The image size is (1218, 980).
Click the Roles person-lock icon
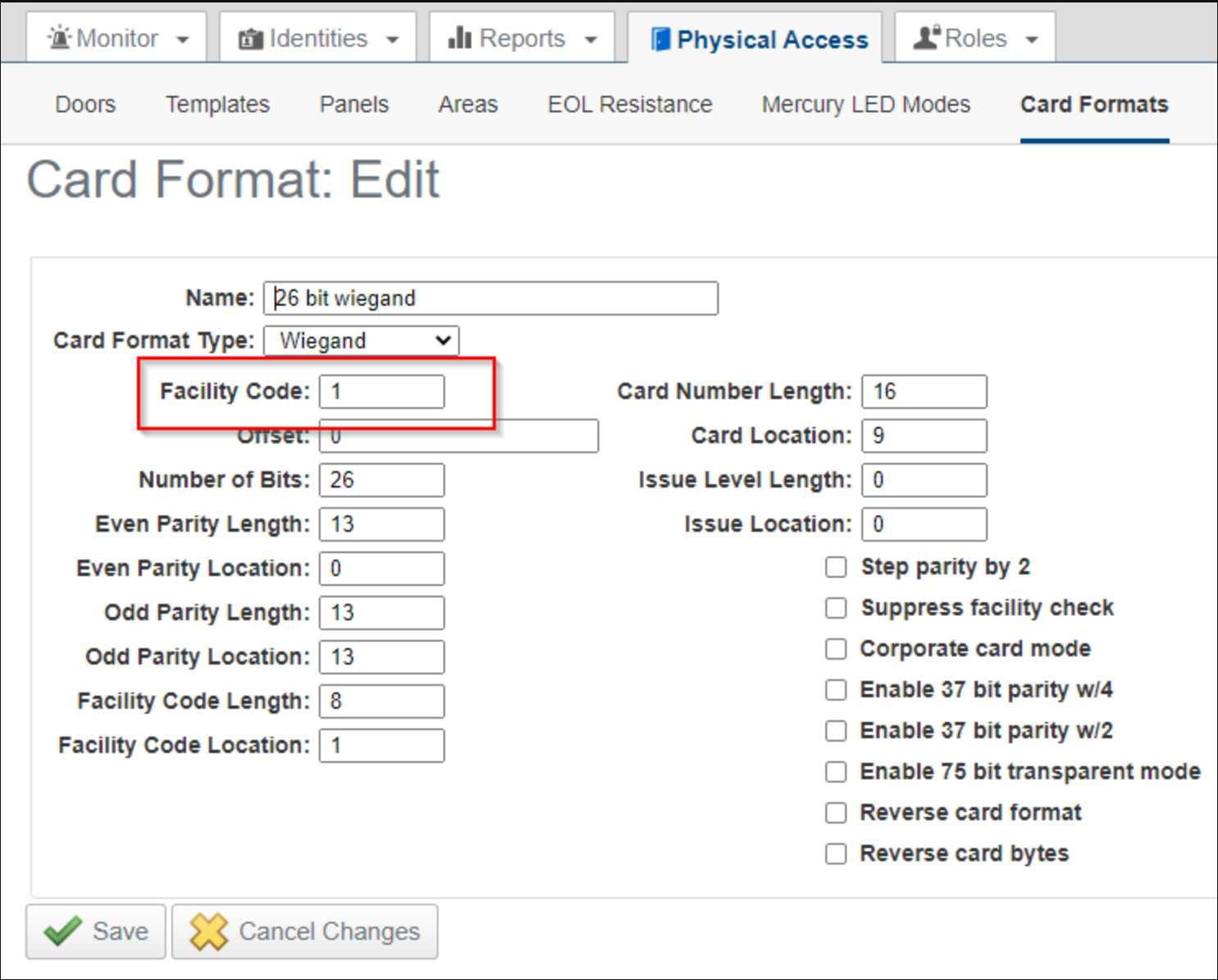tap(926, 38)
